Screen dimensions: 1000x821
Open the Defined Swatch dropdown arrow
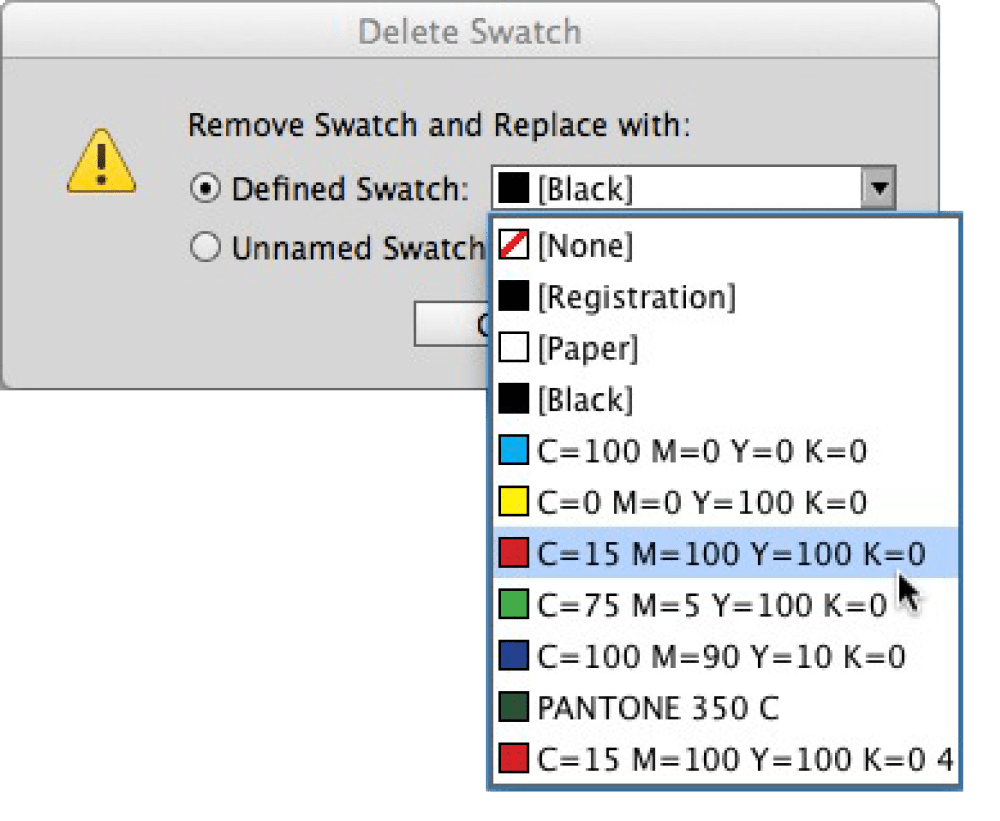coord(878,188)
